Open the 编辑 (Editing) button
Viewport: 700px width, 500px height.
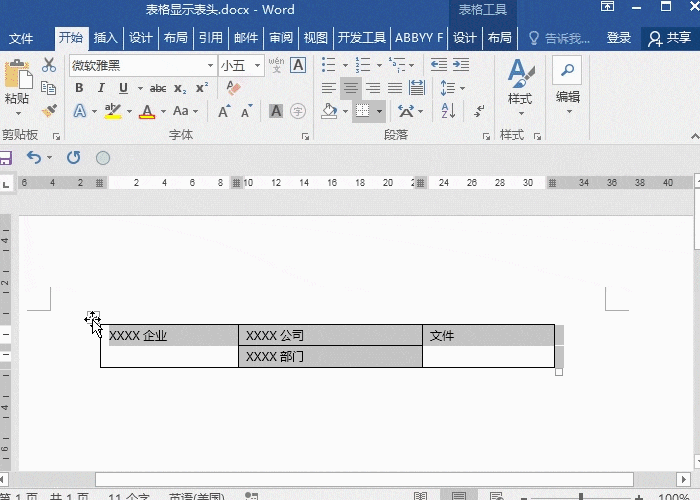(567, 85)
